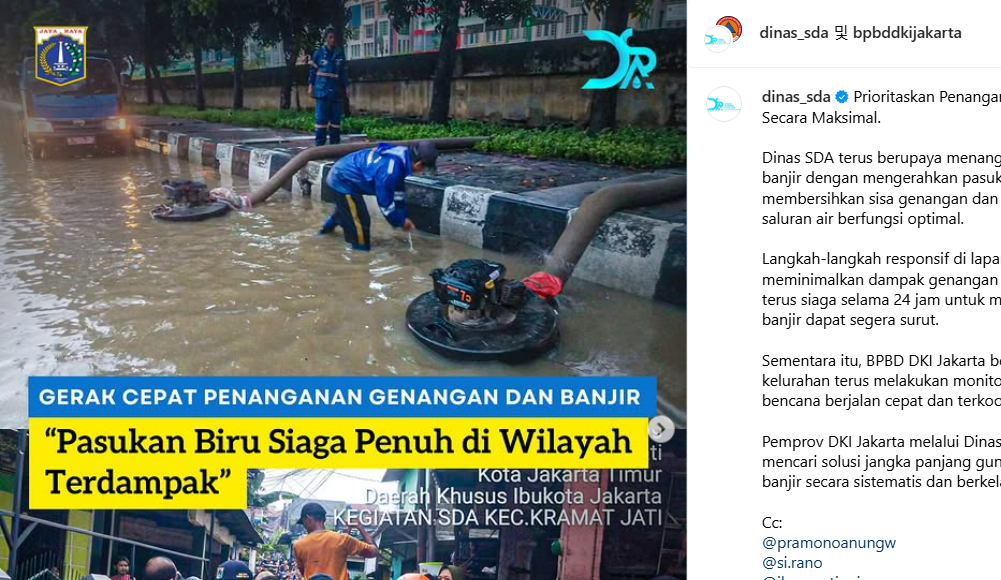1001x580 pixels.
Task: Click the blue verified badge beside dinas_sda
Action: click(841, 97)
